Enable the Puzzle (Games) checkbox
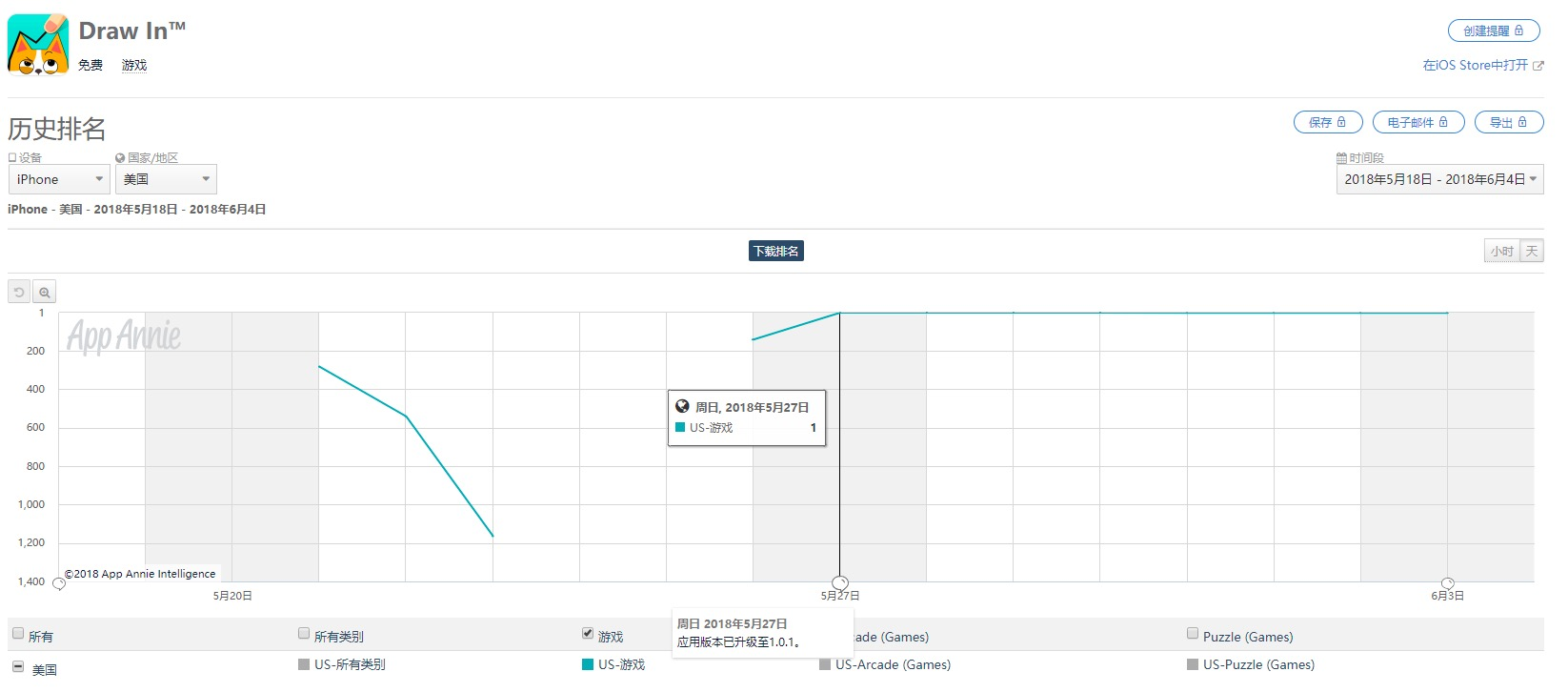Viewport: 1568px width, 692px height. click(1193, 634)
